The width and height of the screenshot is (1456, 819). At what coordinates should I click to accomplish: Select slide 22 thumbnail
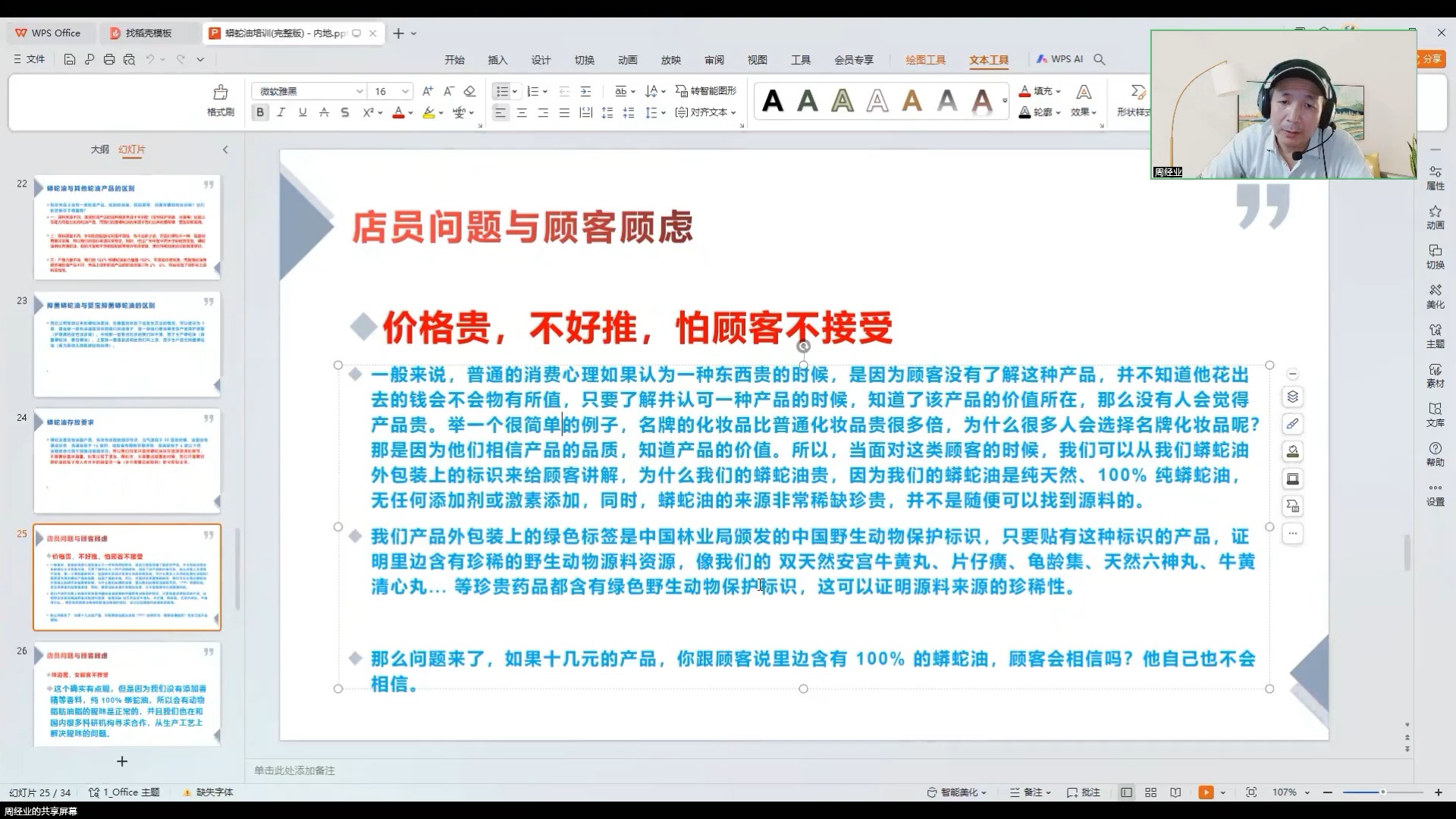(x=127, y=227)
